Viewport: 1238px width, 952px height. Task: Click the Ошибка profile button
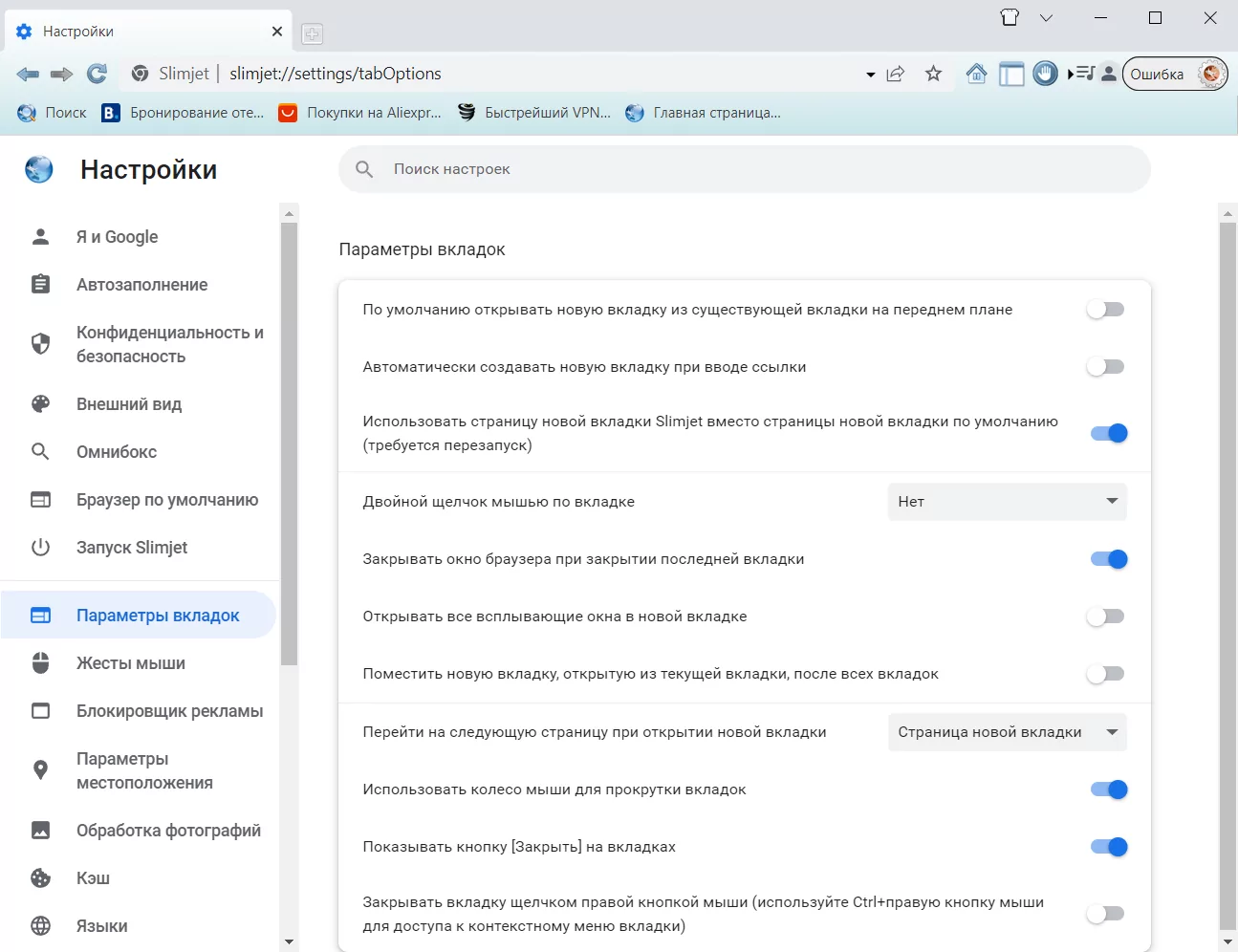pos(1175,74)
